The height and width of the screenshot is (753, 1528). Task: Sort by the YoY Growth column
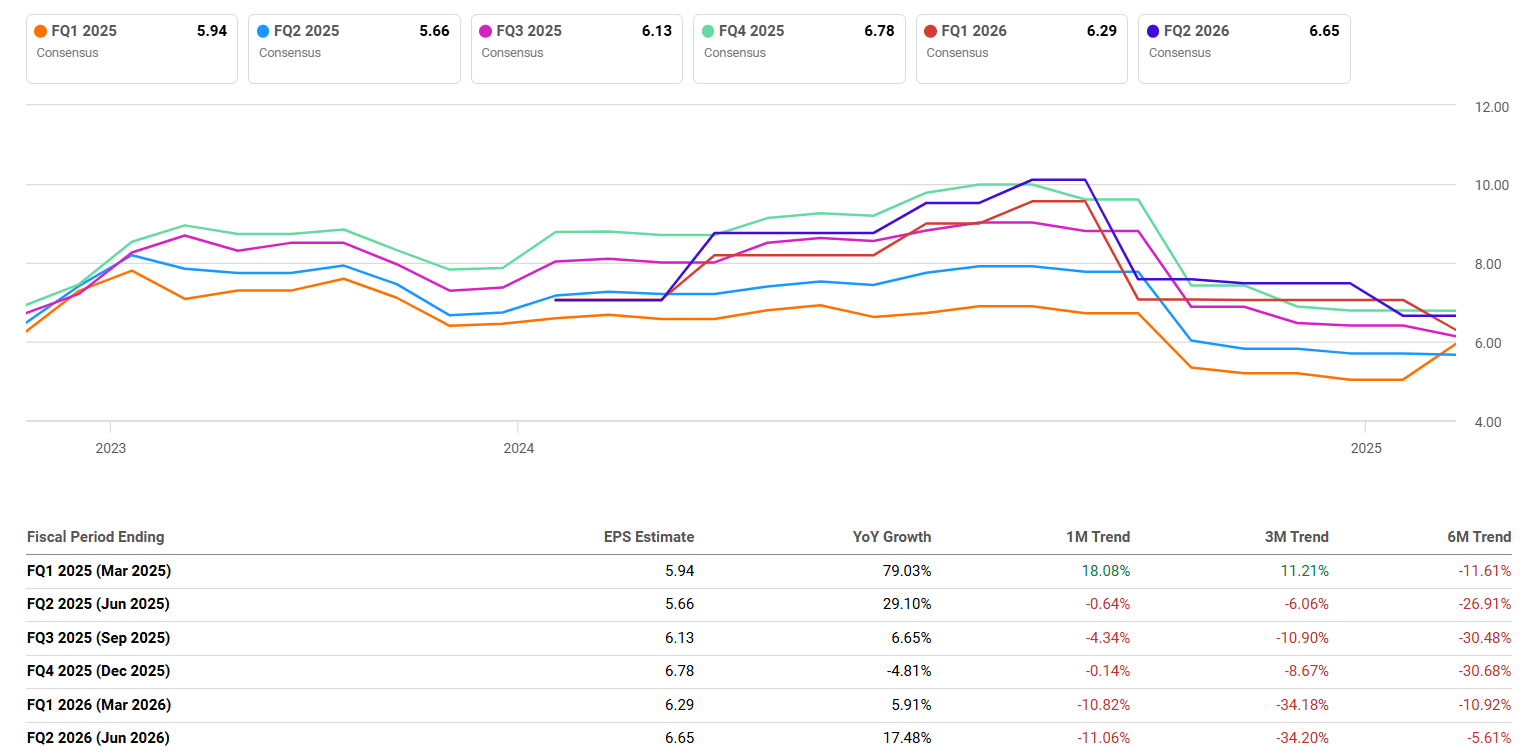point(892,537)
